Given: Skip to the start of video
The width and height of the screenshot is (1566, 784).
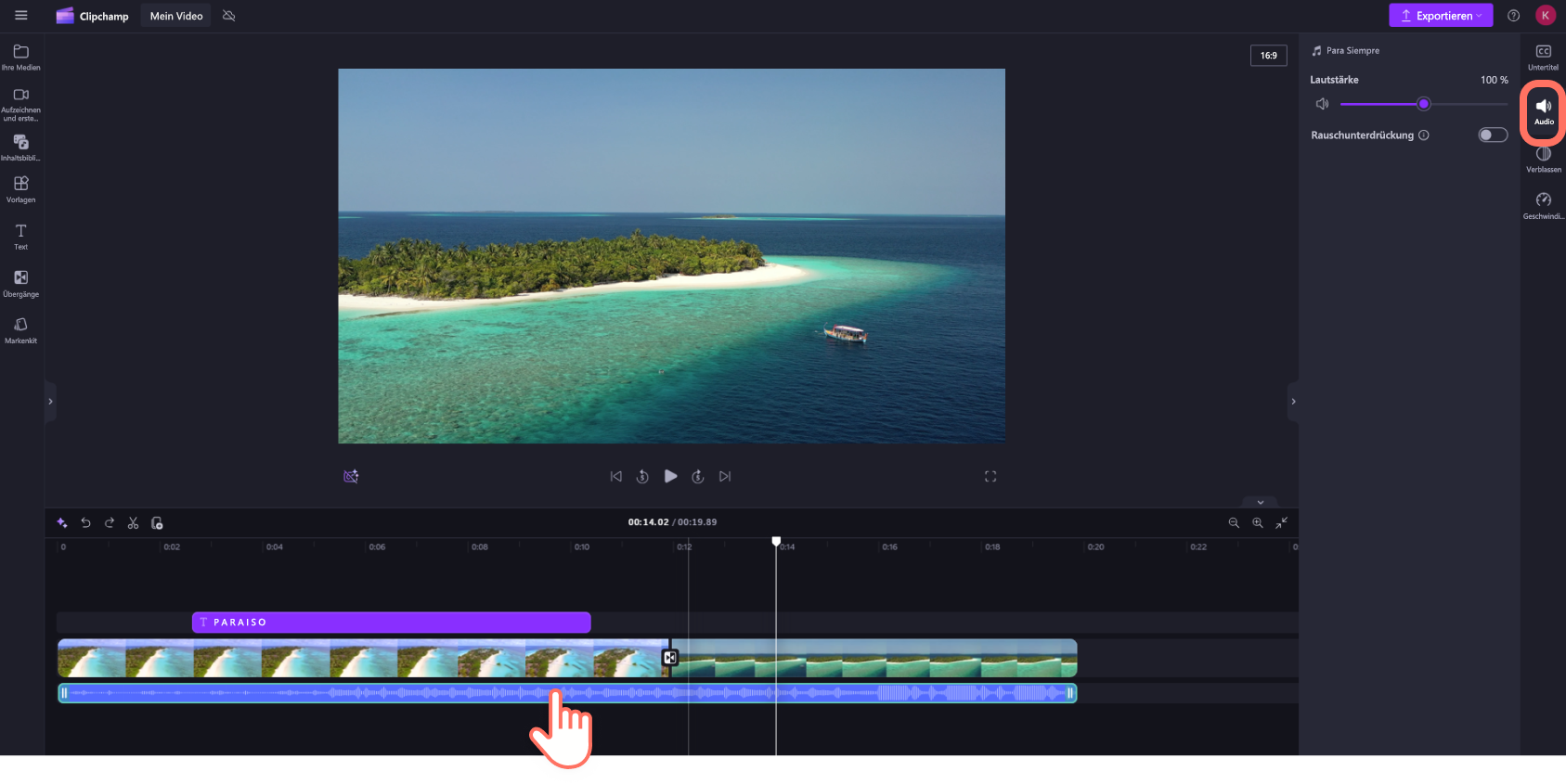Looking at the screenshot, I should click(615, 476).
